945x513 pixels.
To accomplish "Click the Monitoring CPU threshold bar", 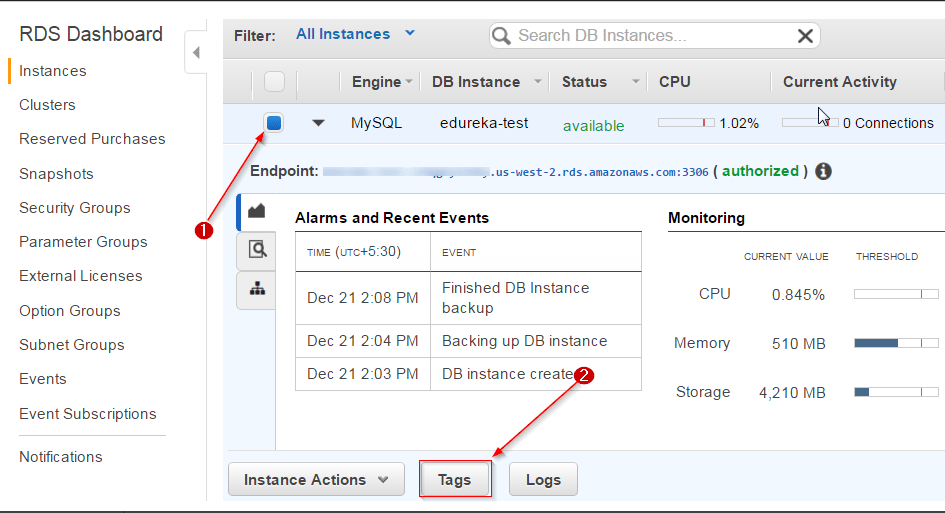I will pos(896,294).
